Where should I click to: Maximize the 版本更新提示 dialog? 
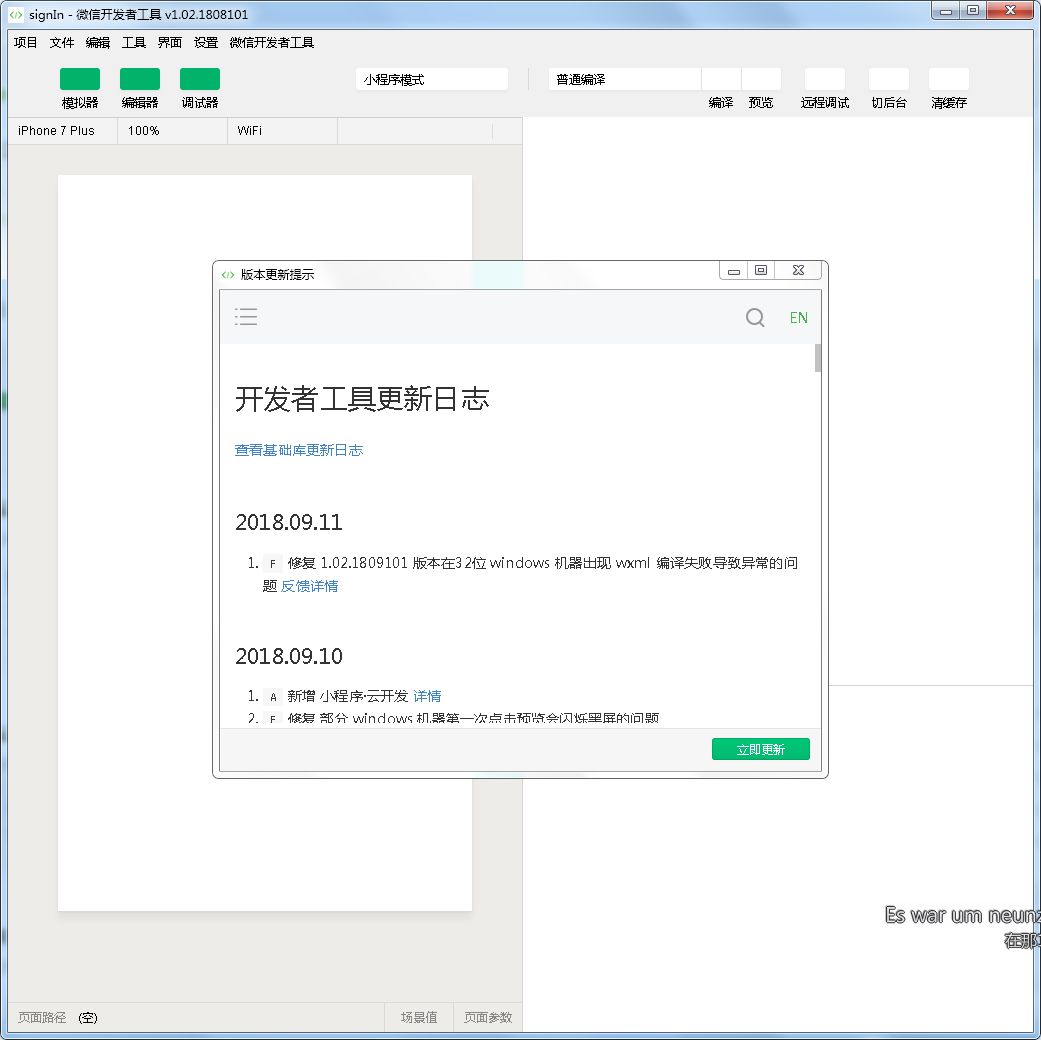tap(761, 270)
